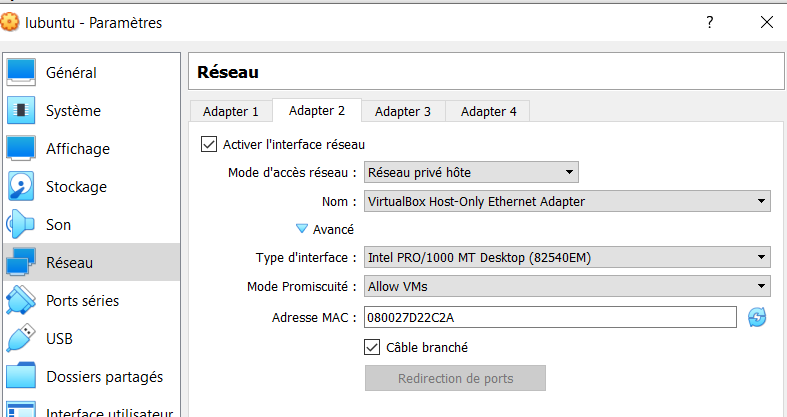Screen dimensions: 787x417
Task: Expand the Type d'interface dropdown
Action: point(567,258)
